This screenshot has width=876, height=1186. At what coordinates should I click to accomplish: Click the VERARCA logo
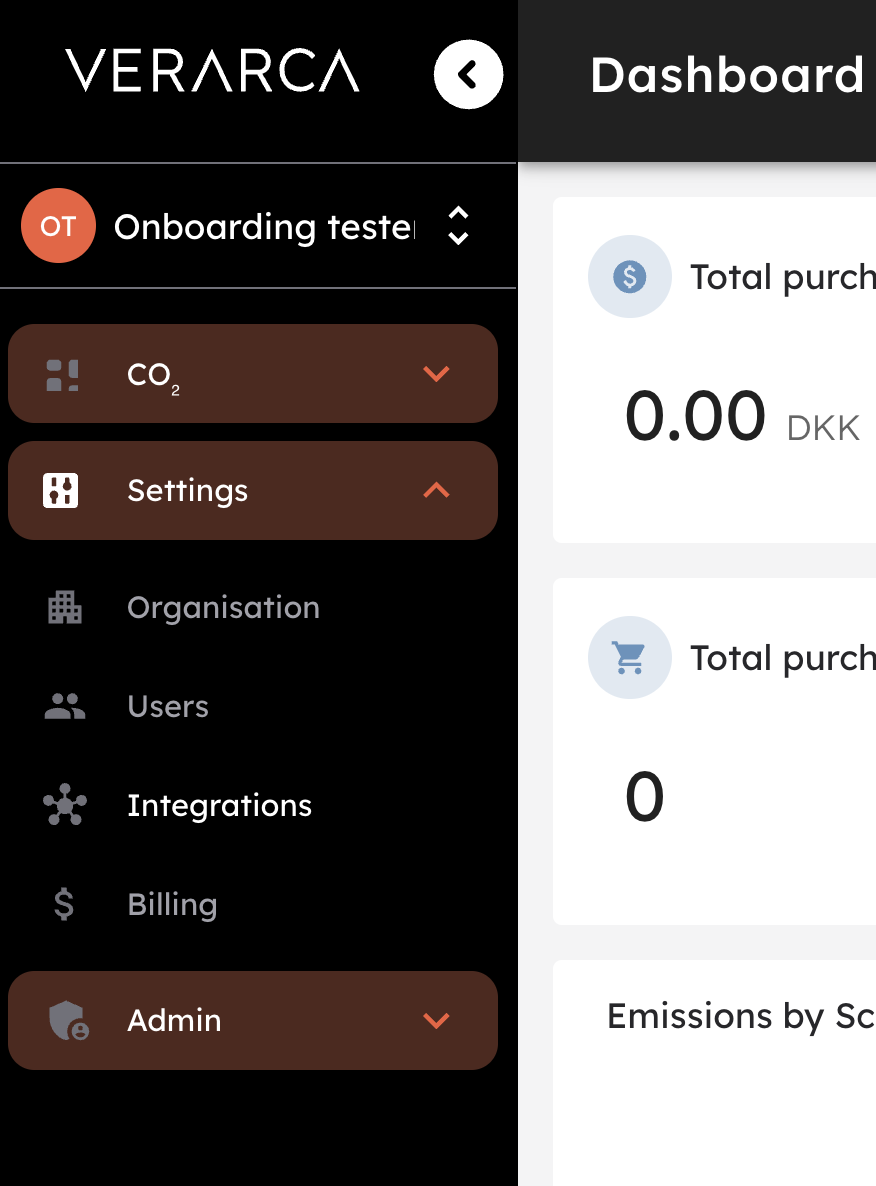click(x=213, y=71)
